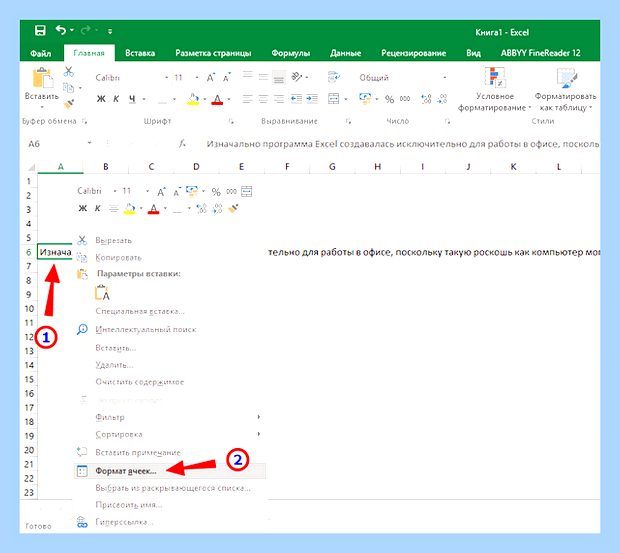
Task: Open the ribbon font color dropdown arrow
Action: click(229, 99)
